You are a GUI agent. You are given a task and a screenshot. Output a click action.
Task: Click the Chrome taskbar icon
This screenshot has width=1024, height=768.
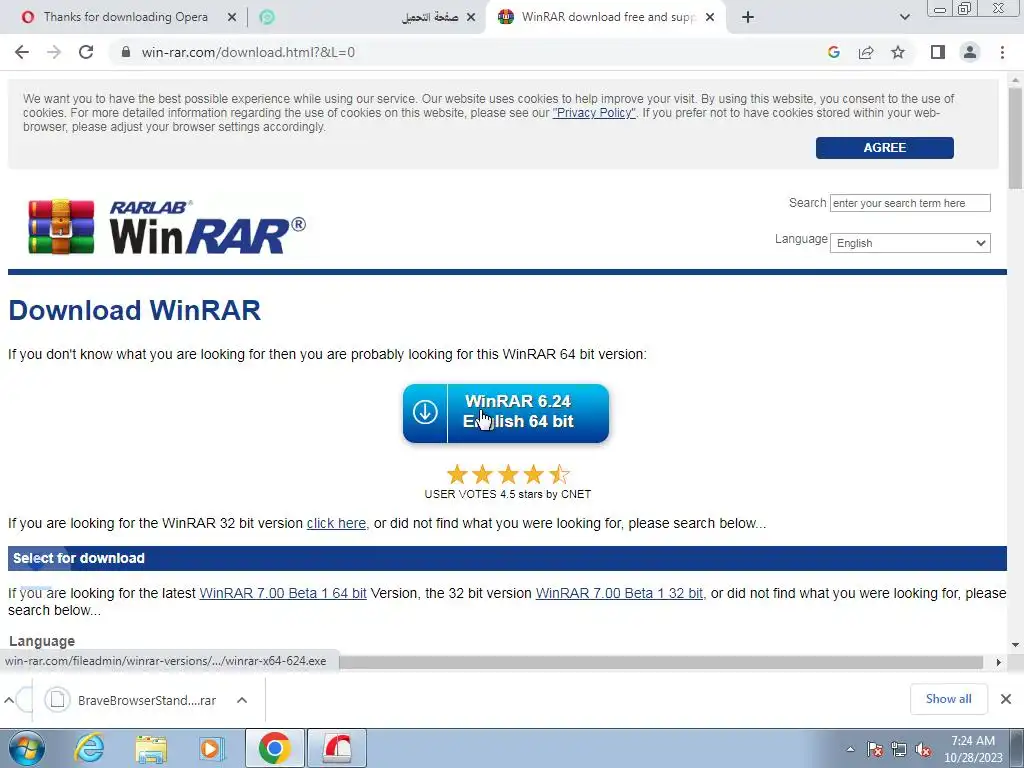coord(274,748)
